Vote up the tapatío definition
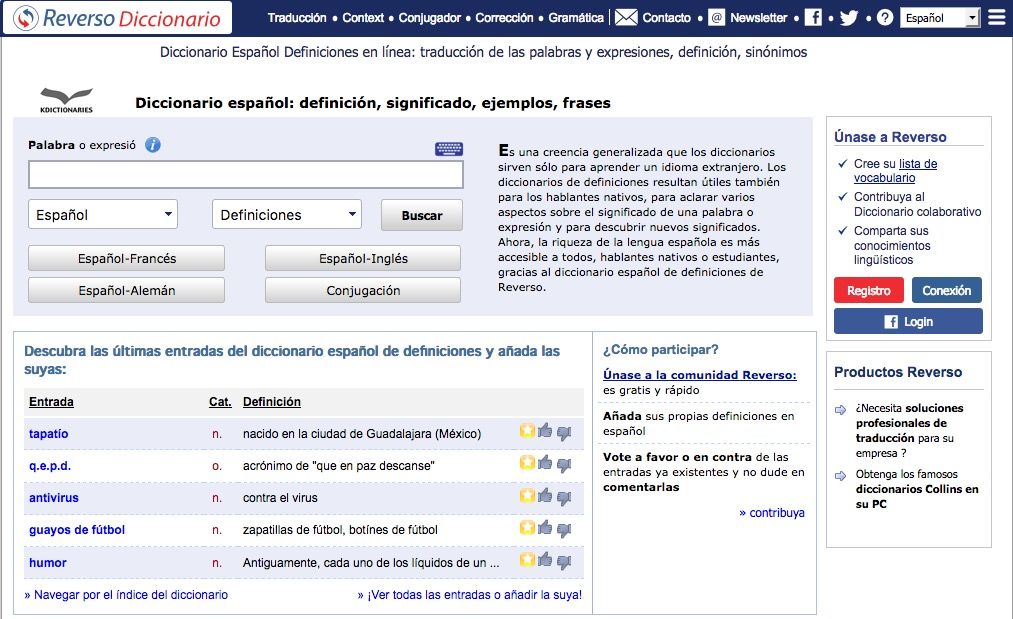 tap(544, 431)
